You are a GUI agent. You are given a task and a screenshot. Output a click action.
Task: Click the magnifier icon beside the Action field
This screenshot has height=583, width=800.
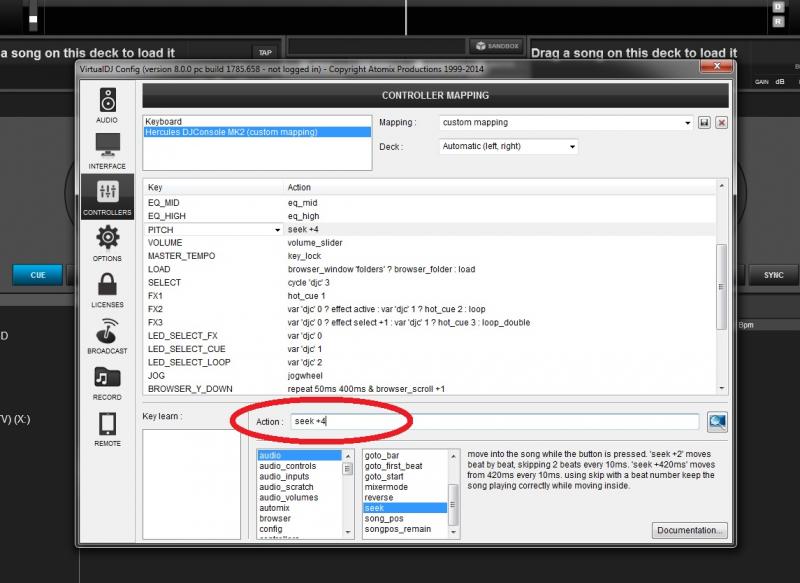(x=717, y=422)
